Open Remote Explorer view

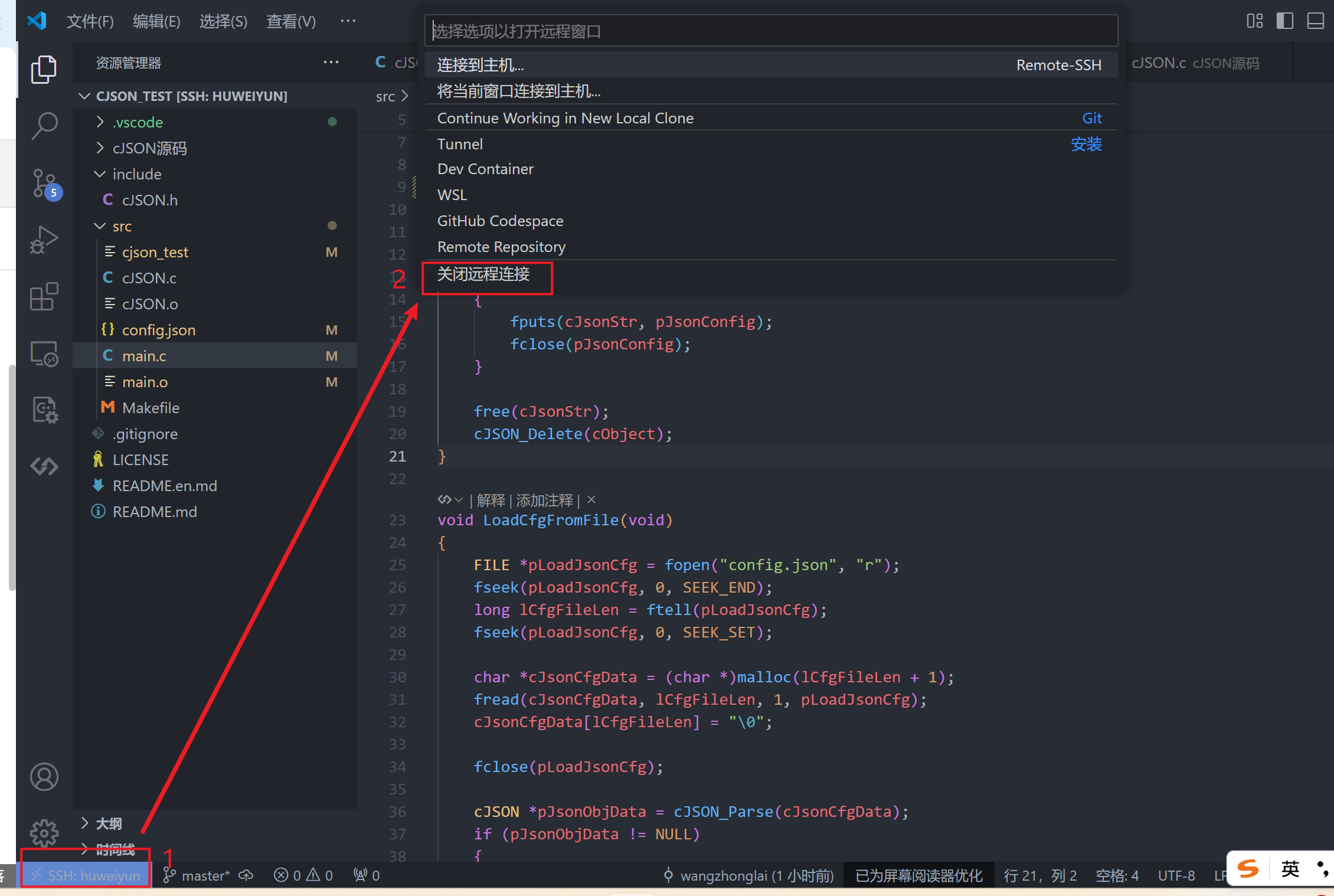pos(44,354)
